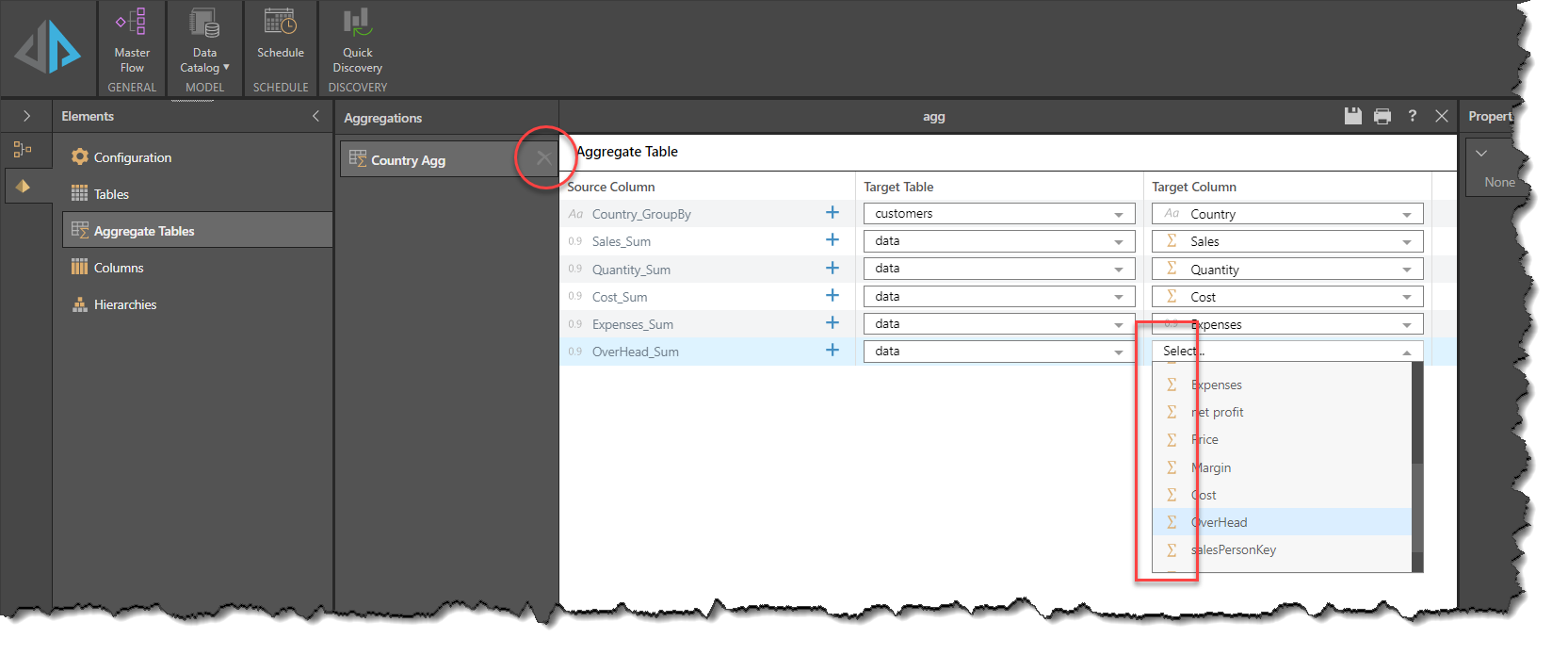
Task: Go to Tables in Elements panel
Action: [x=111, y=194]
